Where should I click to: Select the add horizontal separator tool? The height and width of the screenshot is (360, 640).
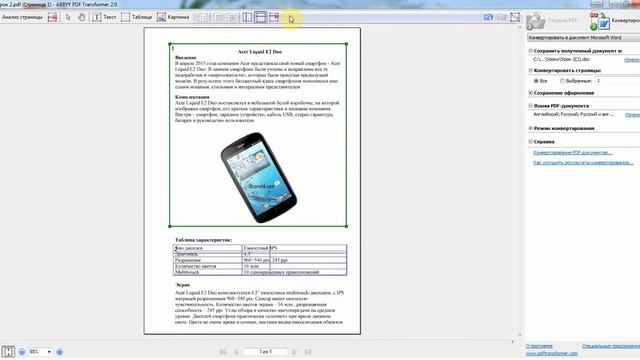pos(260,17)
